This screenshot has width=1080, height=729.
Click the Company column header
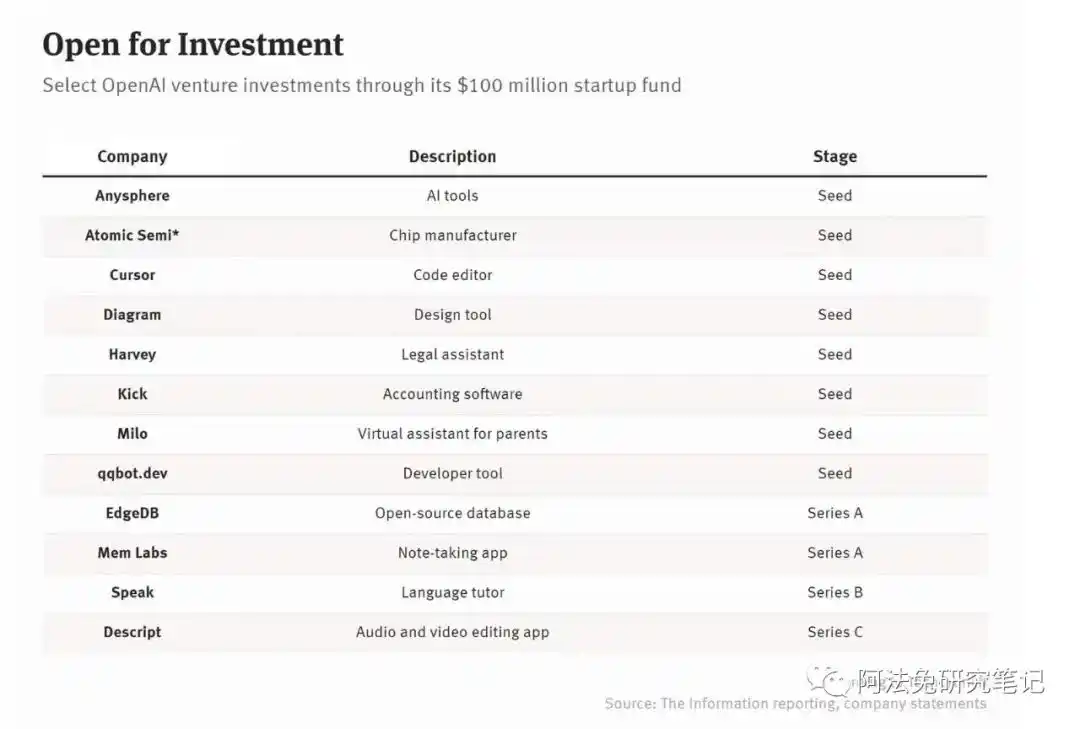tap(132, 156)
